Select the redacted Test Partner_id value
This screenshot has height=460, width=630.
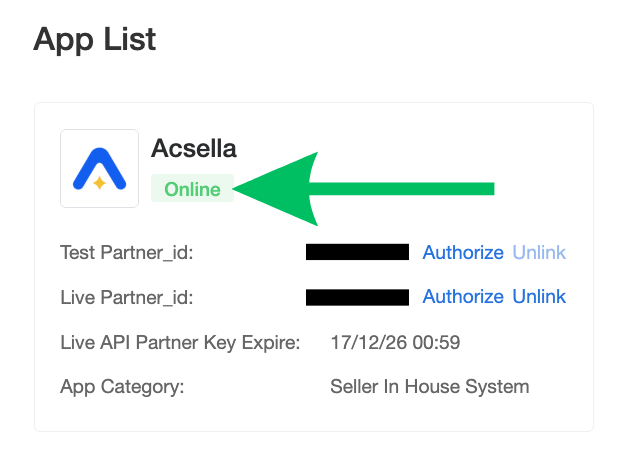[357, 252]
